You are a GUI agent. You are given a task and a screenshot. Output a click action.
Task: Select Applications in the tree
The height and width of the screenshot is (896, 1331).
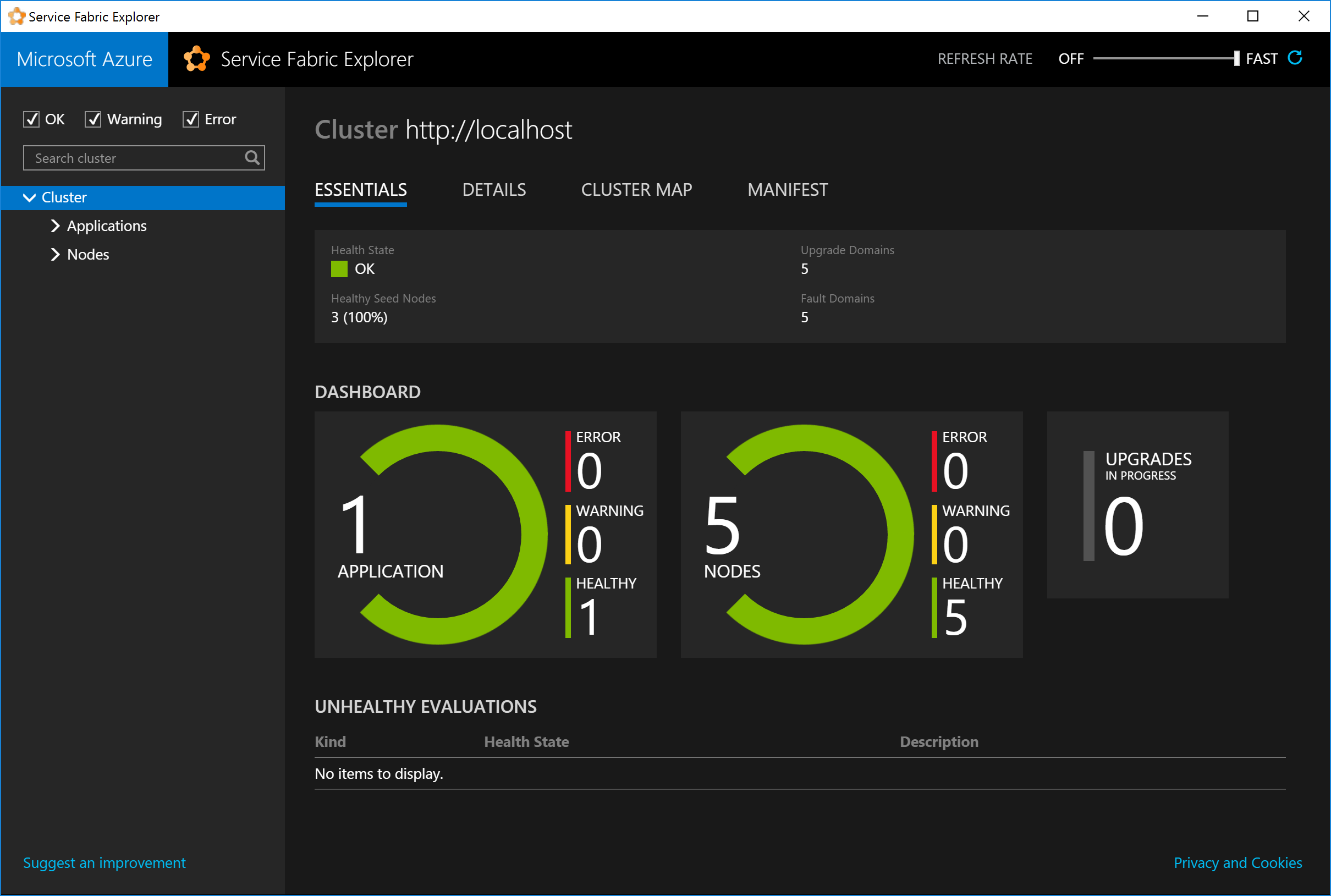107,226
